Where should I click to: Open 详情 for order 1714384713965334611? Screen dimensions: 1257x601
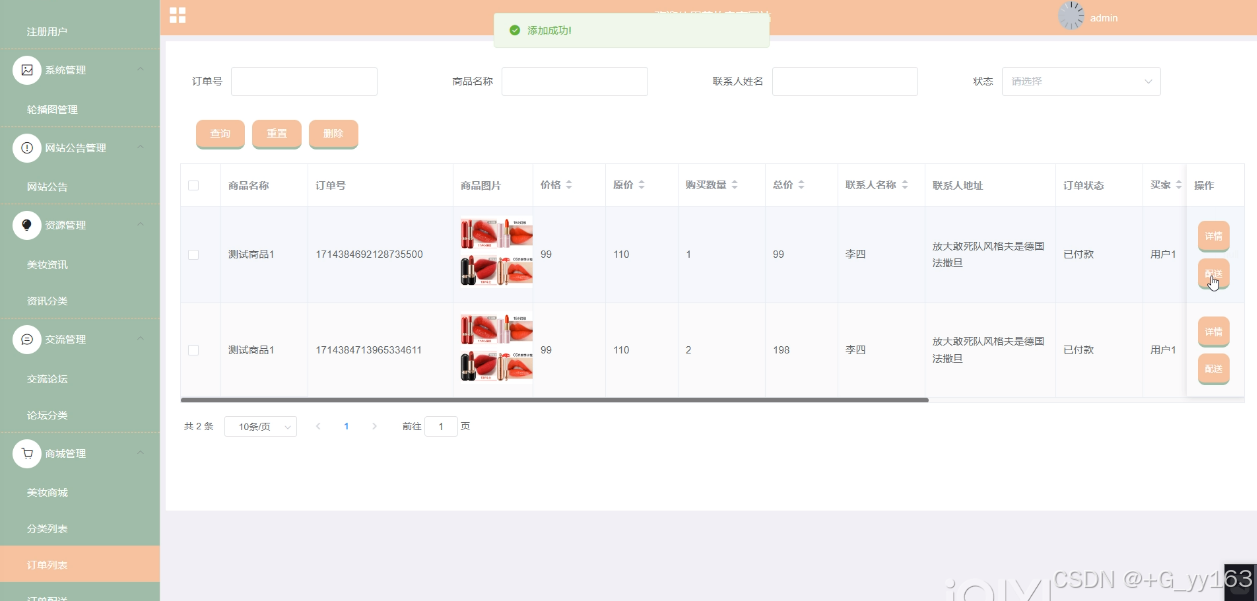[1213, 331]
